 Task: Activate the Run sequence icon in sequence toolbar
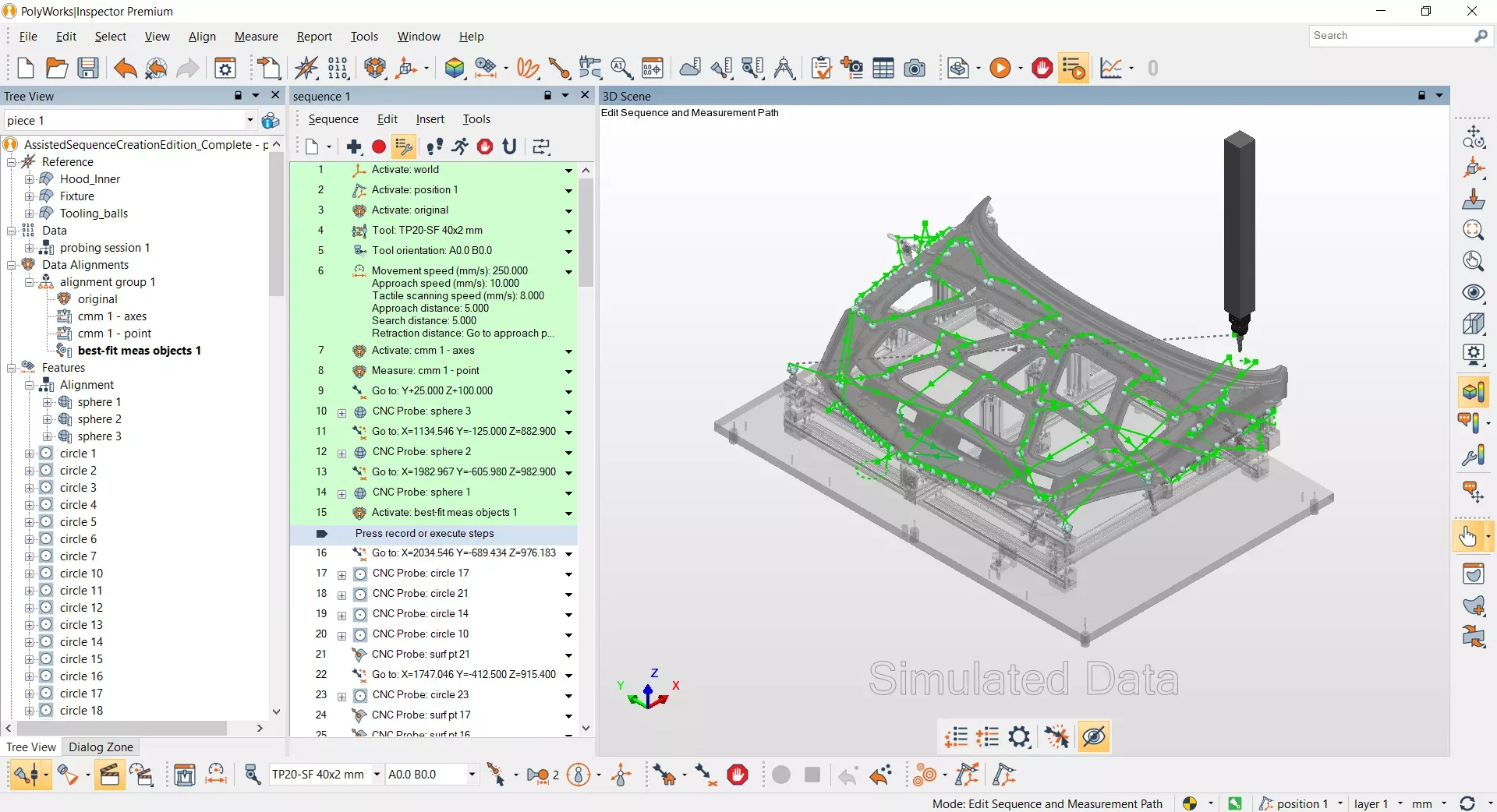coord(459,147)
